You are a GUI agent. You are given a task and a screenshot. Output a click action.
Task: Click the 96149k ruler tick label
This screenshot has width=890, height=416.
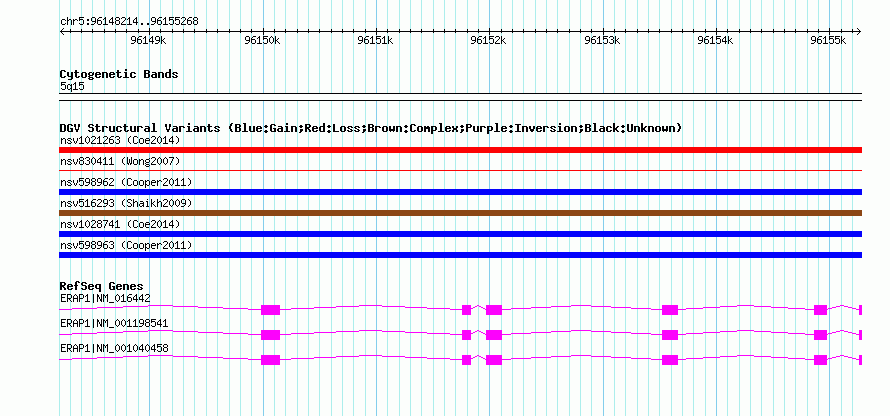148,40
